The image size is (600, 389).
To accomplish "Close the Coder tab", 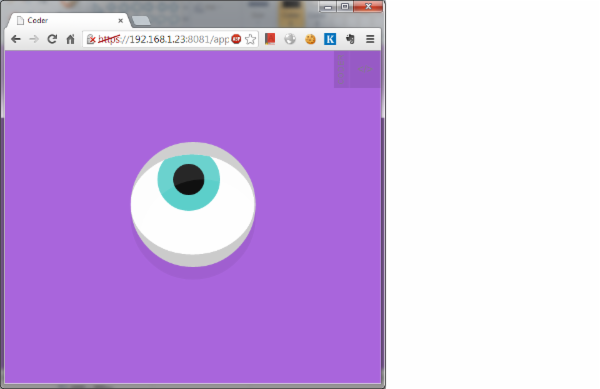I will (121, 21).
